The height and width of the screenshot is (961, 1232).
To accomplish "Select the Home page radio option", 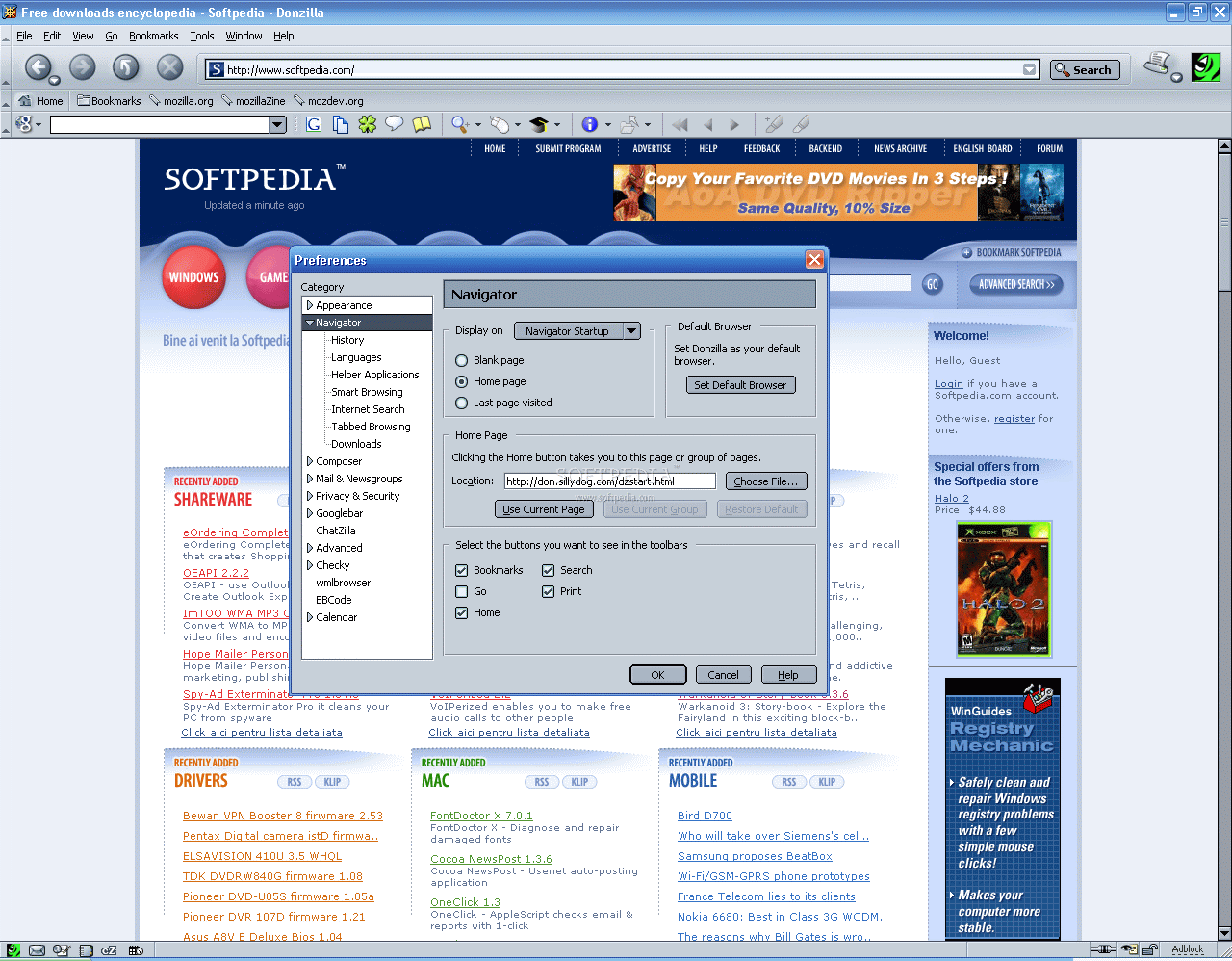I will click(x=490, y=381).
